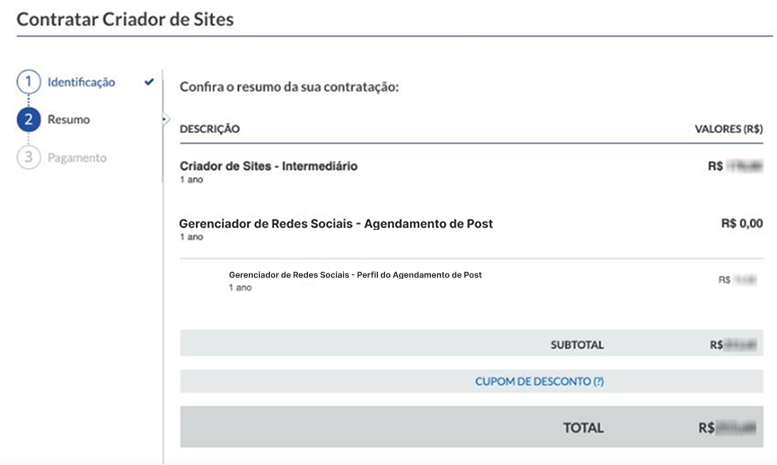Click the Perfil do Agendamento de Post sub-item

(x=355, y=275)
